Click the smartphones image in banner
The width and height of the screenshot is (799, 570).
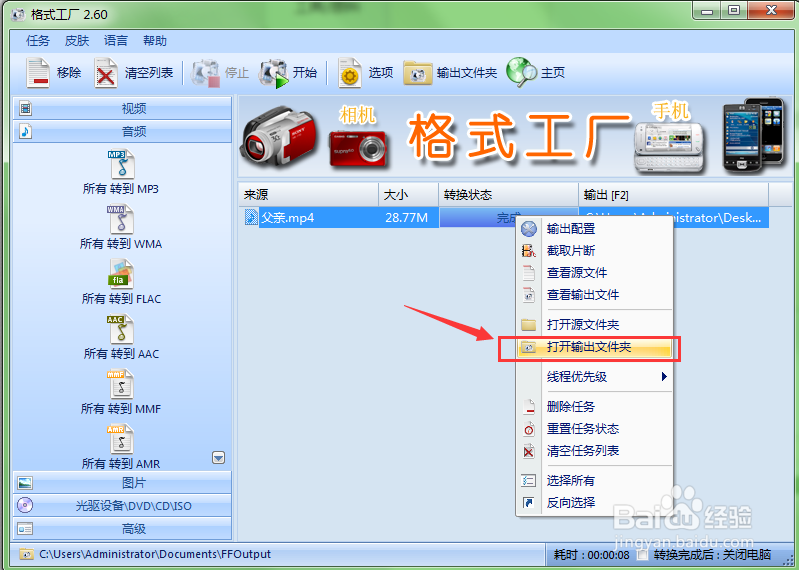coord(753,134)
